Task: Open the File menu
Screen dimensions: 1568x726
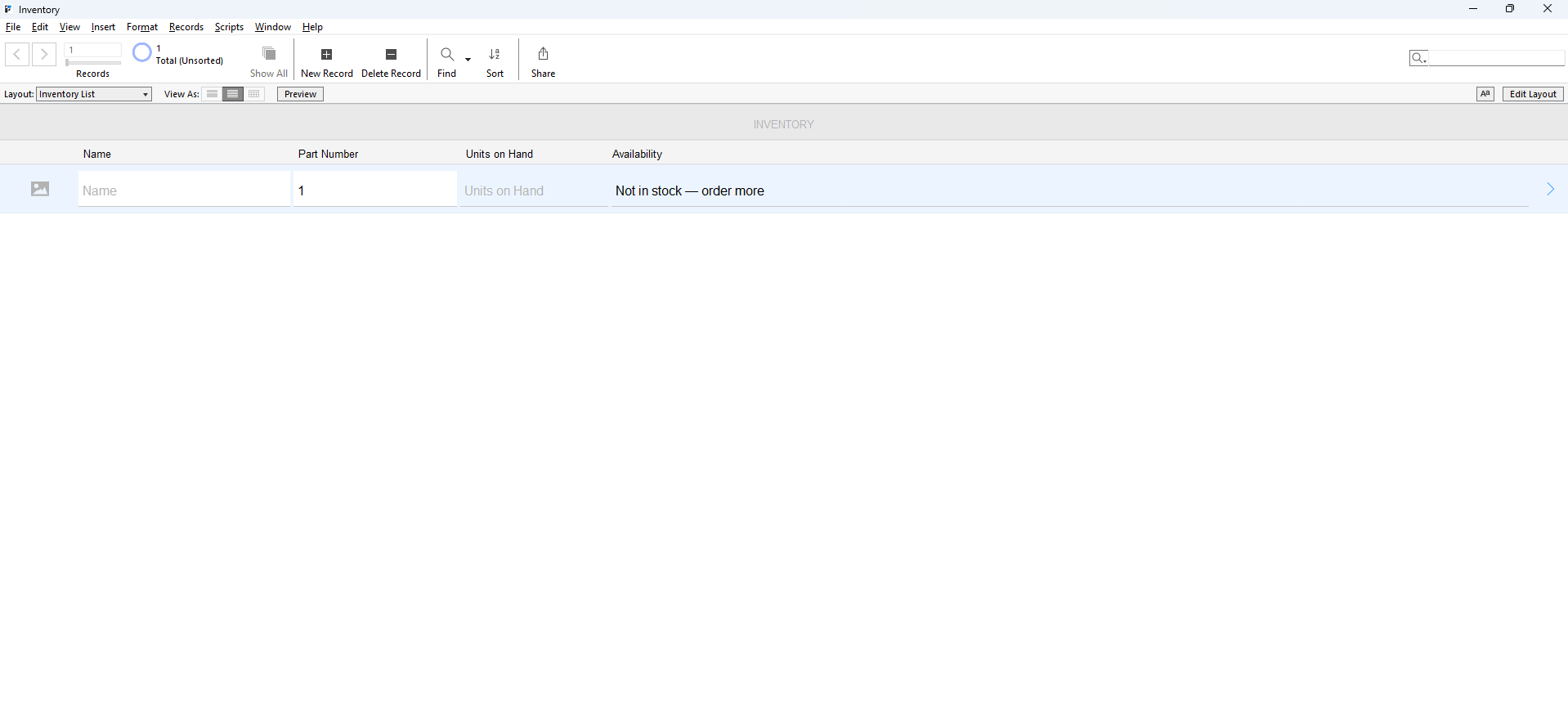Action: (13, 27)
